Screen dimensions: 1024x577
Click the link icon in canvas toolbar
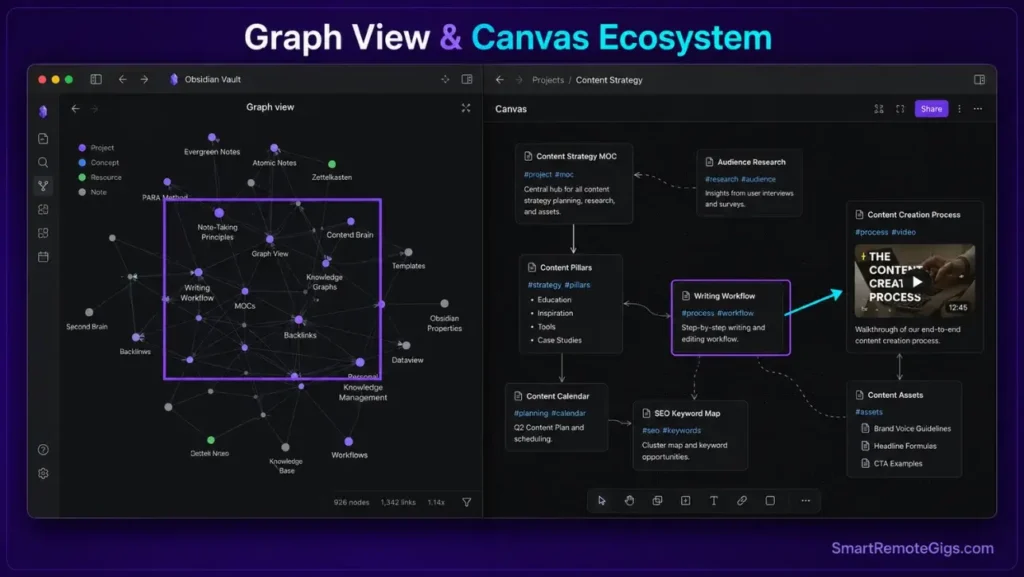[x=742, y=501]
